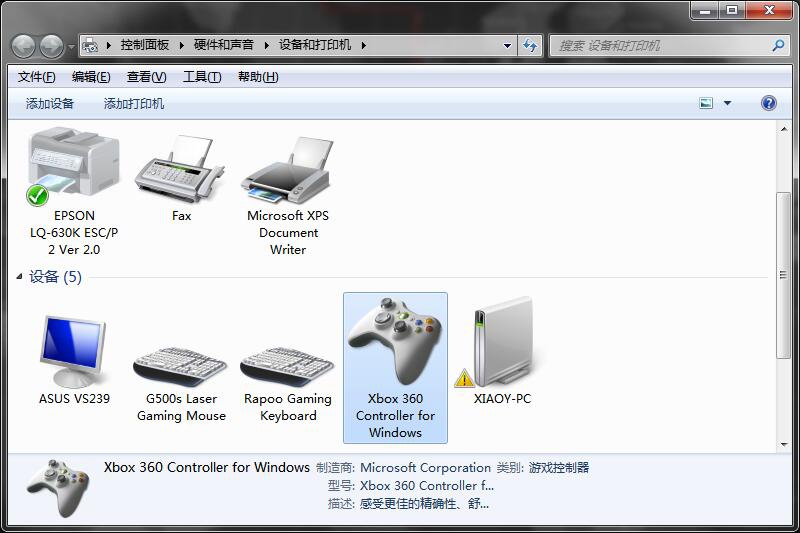Expand arrow after 硬件和声音 breadcrumb
800x533 pixels.
click(266, 45)
